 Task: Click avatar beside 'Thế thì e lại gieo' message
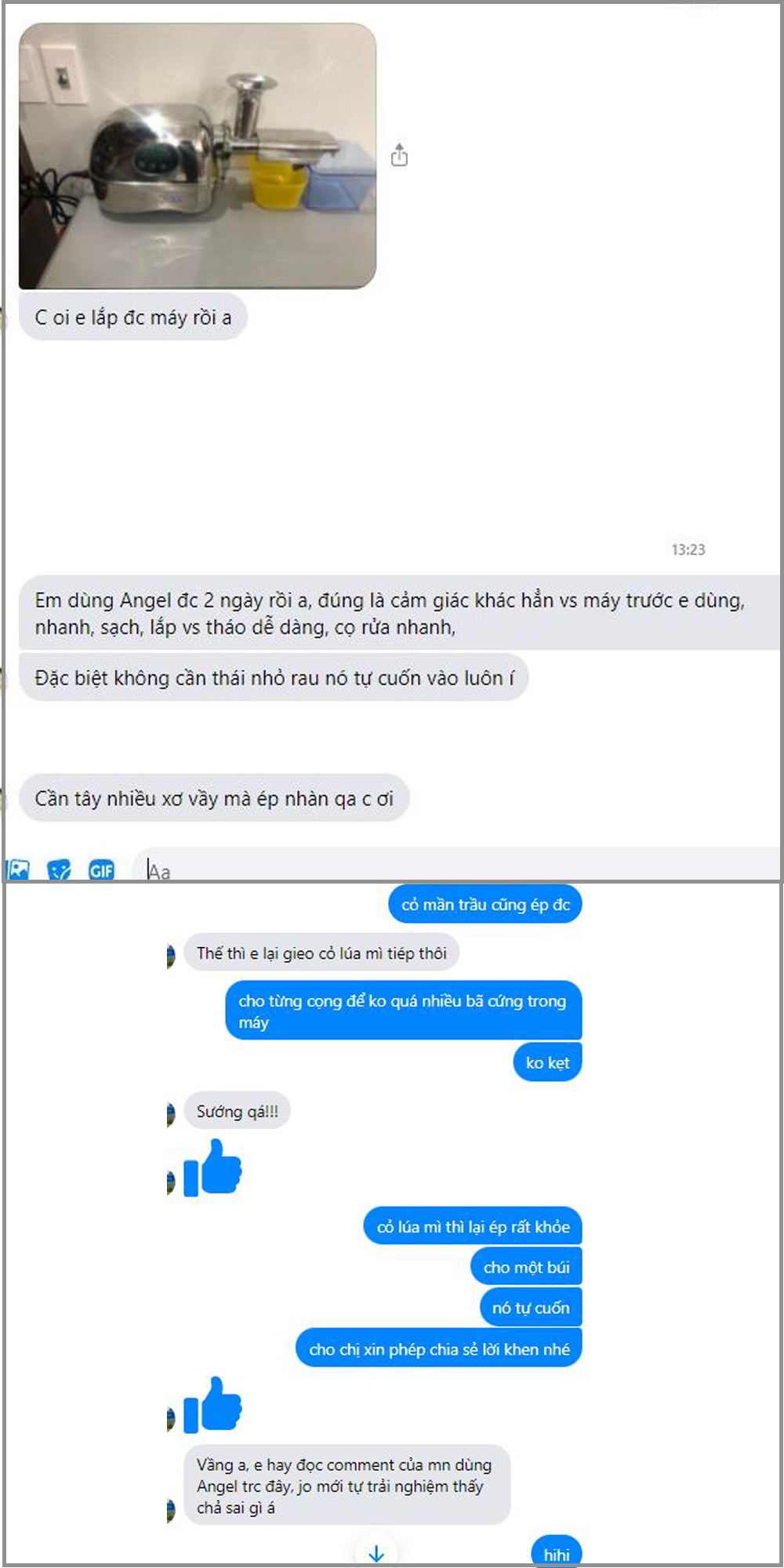click(x=170, y=956)
